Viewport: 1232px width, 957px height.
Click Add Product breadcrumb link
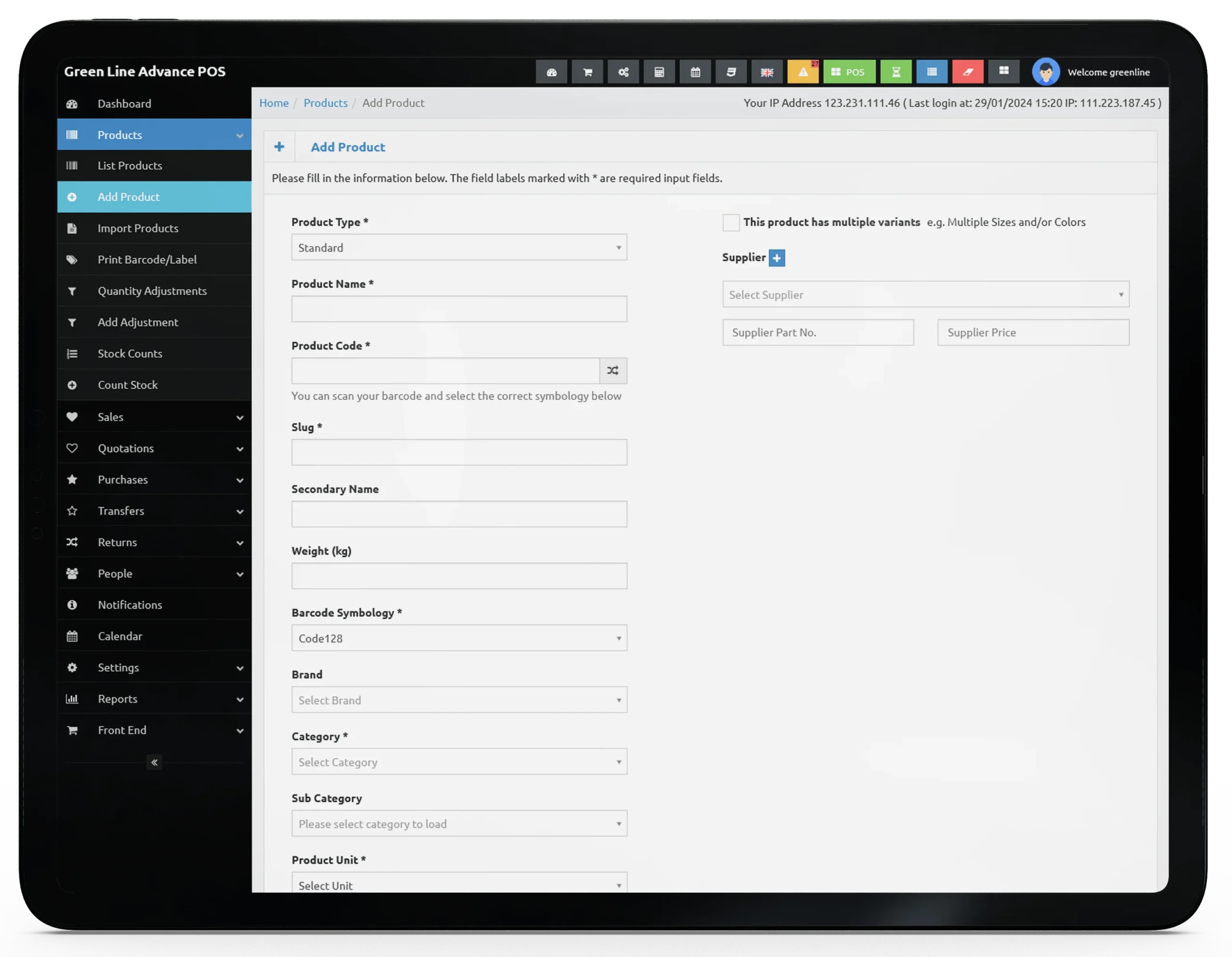393,102
